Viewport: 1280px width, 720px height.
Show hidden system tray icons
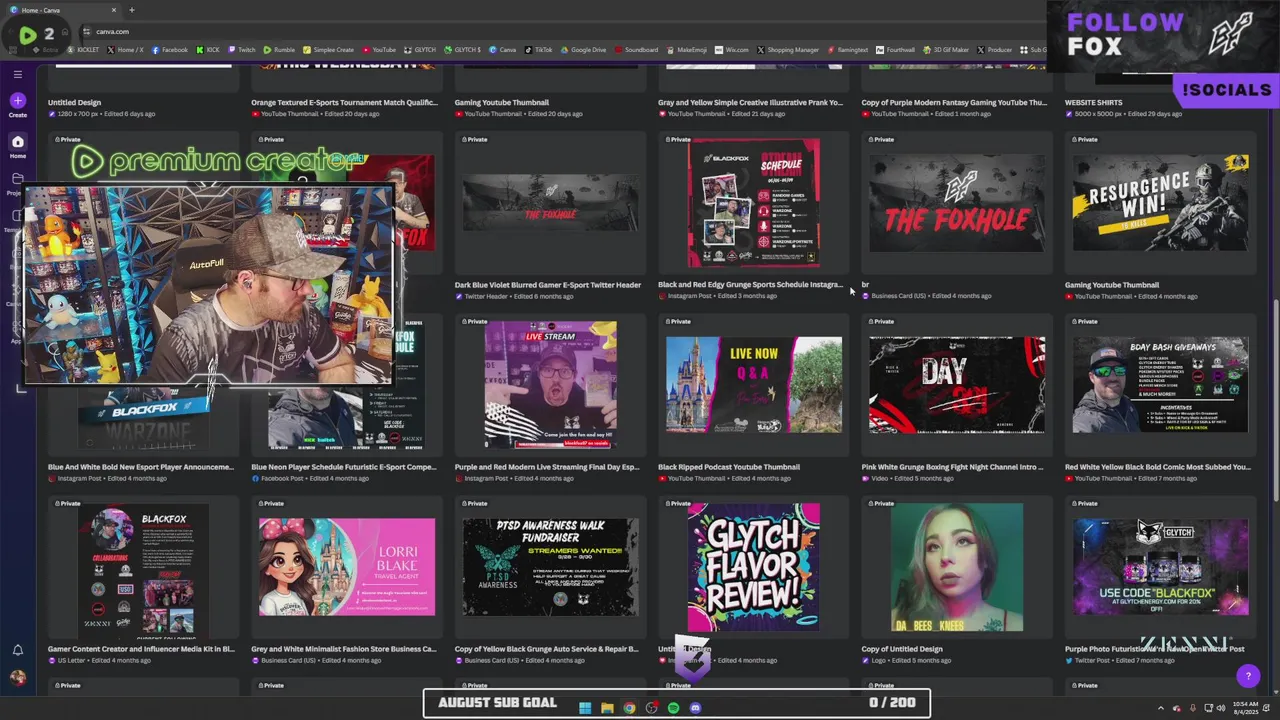(1160, 708)
